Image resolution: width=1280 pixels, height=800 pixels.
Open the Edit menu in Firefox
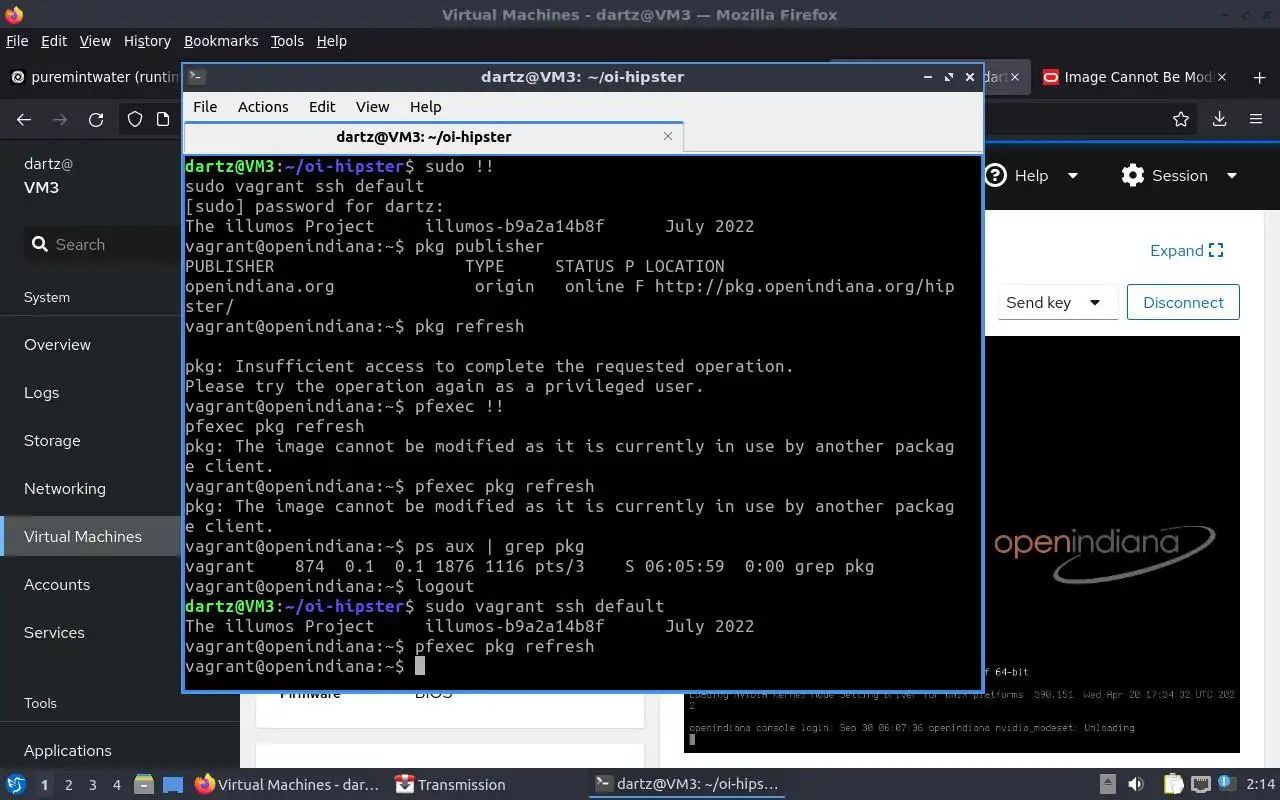54,41
